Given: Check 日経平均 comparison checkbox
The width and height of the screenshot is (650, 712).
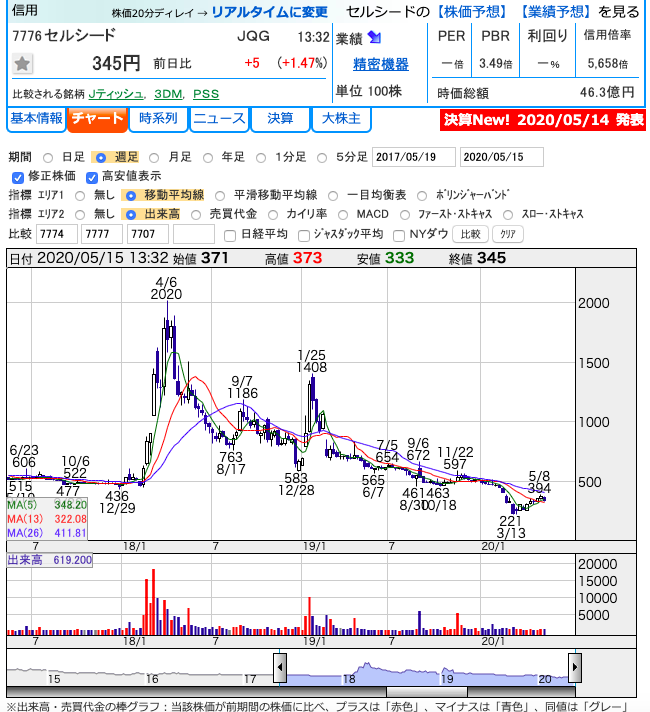Looking at the screenshot, I should (x=230, y=235).
